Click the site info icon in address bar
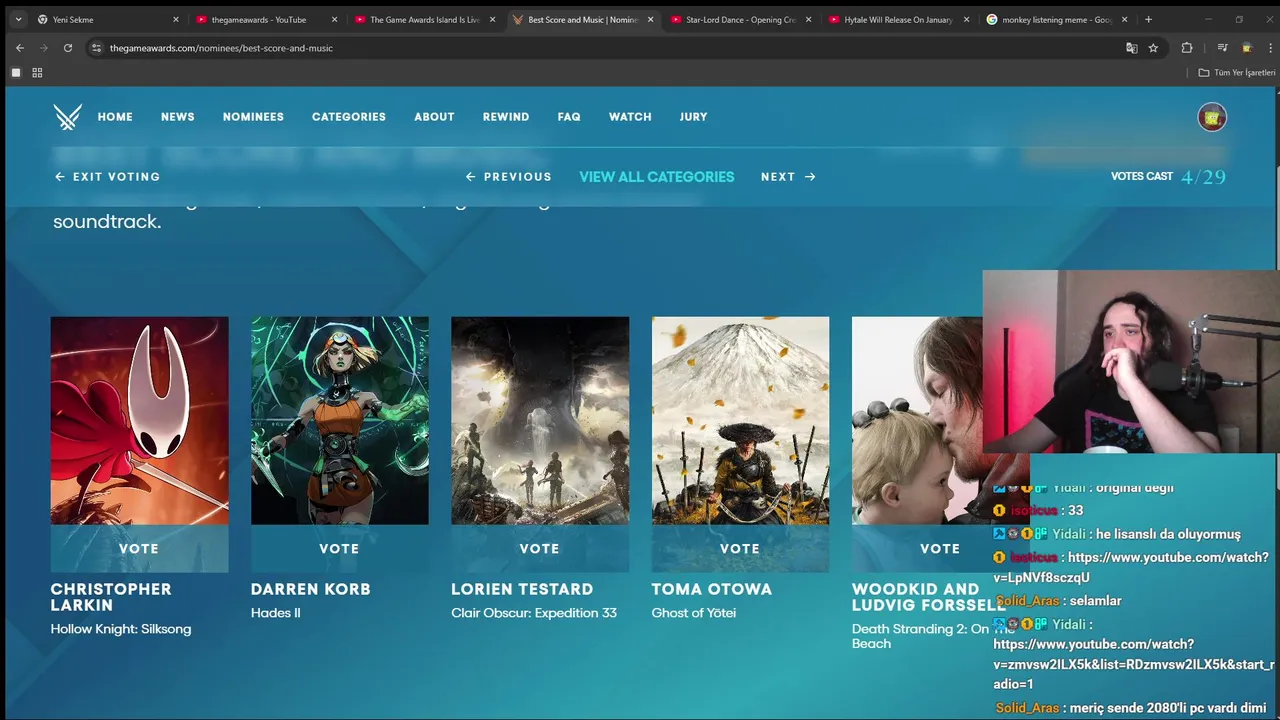Screen dimensions: 1280x720 96,48
